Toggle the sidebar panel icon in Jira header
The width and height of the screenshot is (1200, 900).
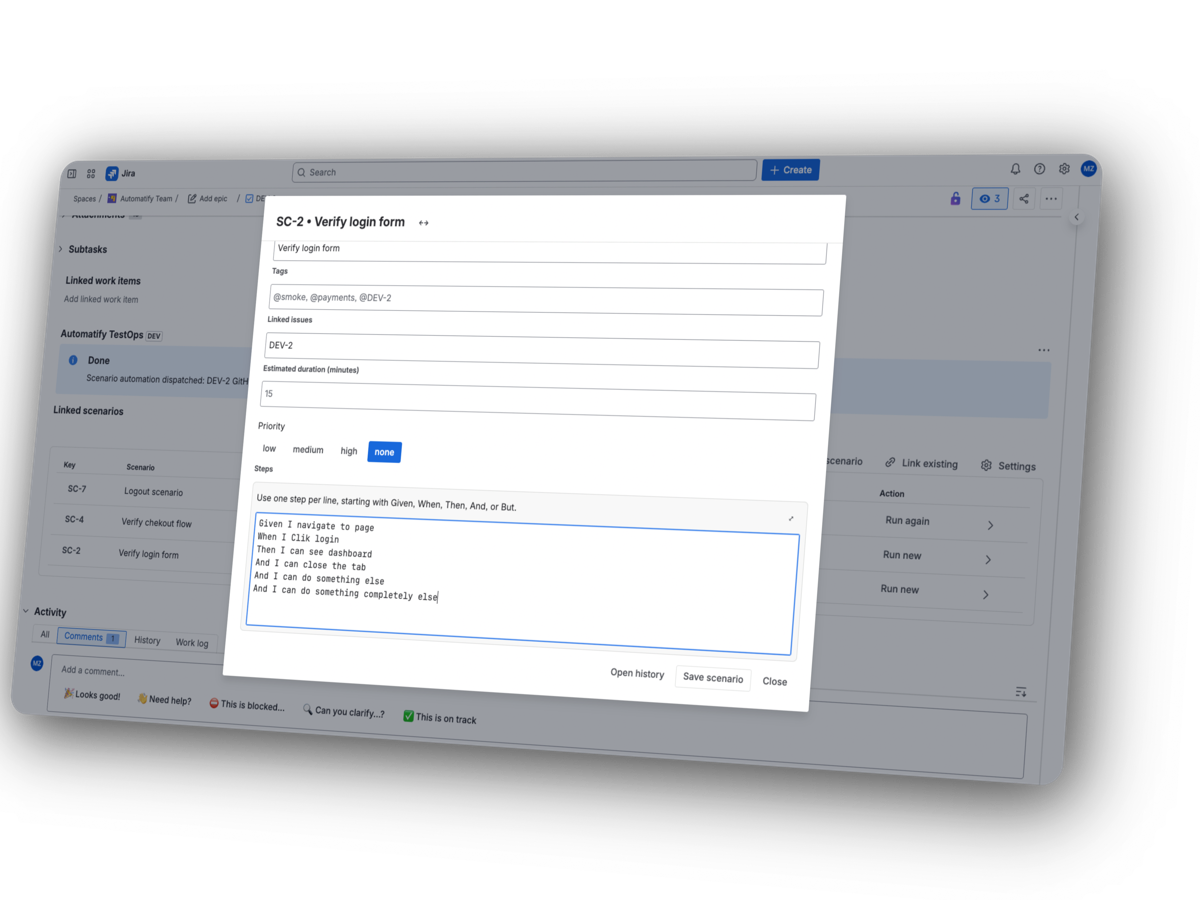72,173
